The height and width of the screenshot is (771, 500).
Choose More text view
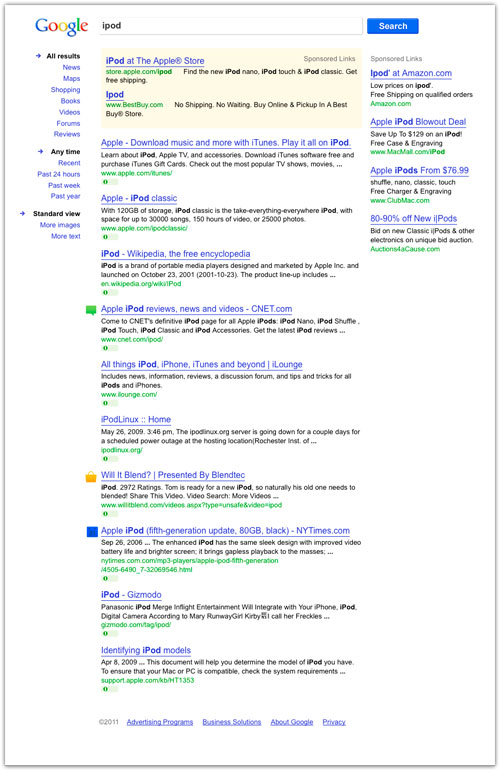pyautogui.click(x=66, y=237)
